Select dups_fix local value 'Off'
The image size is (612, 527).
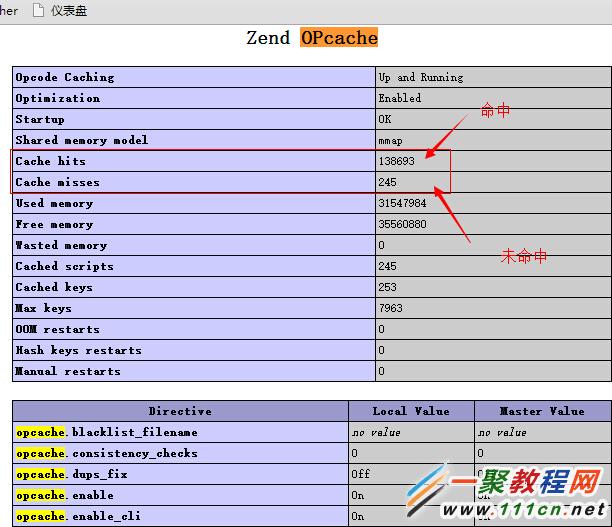[x=361, y=474]
